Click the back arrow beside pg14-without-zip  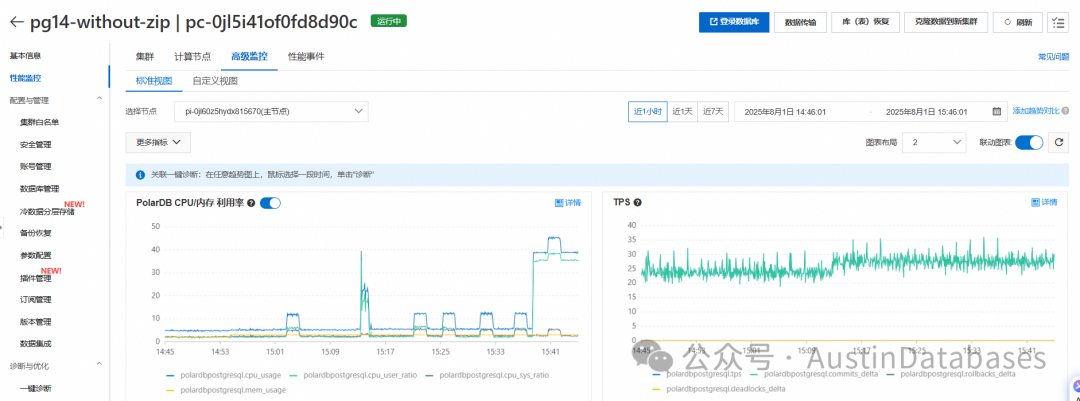pyautogui.click(x=16, y=22)
